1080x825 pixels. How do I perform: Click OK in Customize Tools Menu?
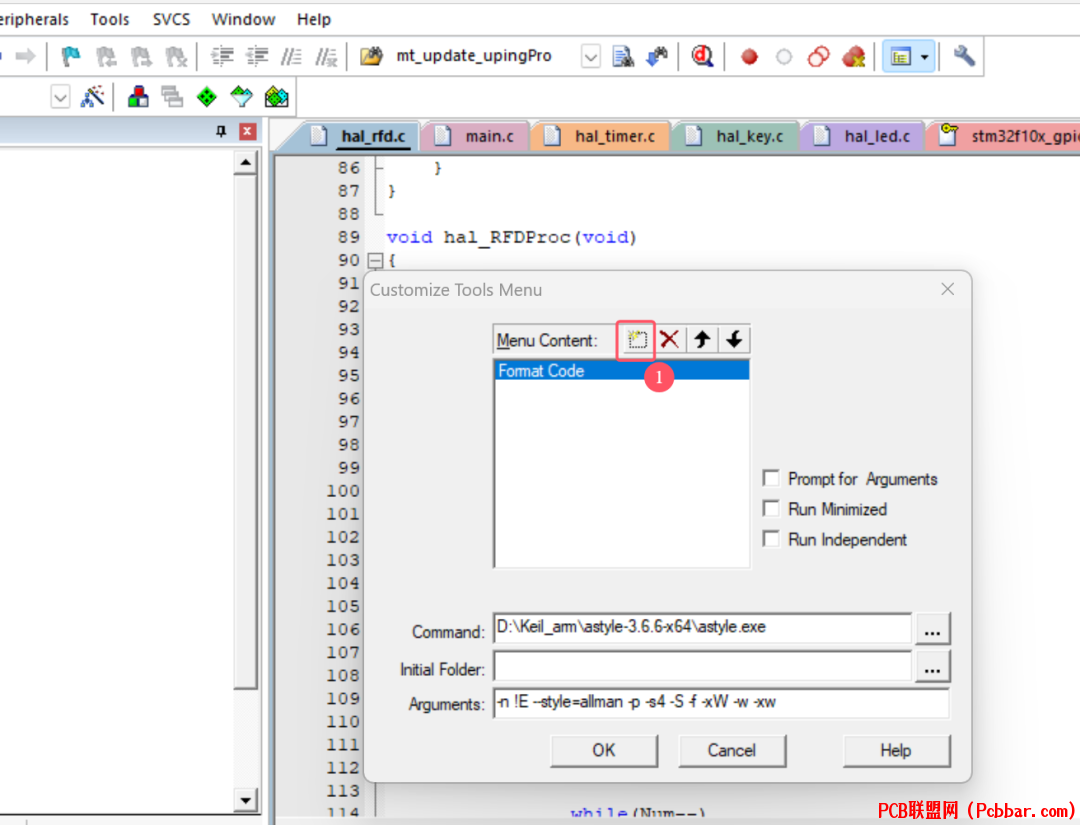(604, 750)
